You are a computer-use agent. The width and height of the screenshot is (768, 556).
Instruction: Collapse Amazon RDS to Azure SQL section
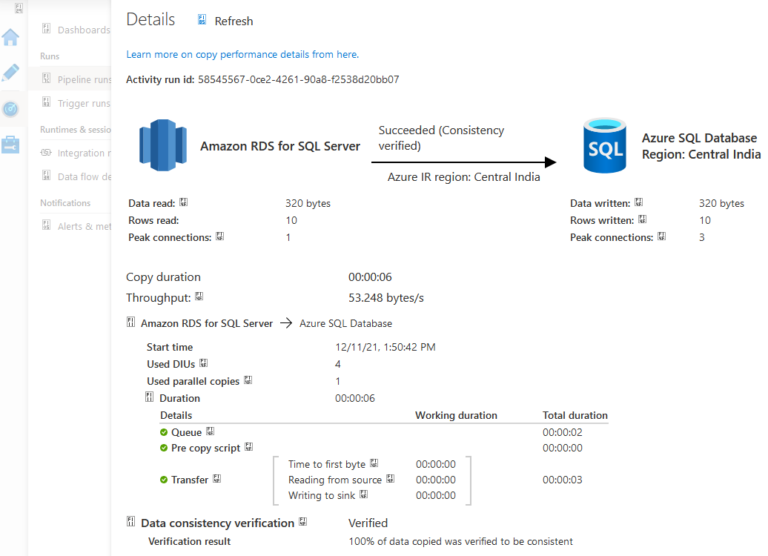[131, 323]
